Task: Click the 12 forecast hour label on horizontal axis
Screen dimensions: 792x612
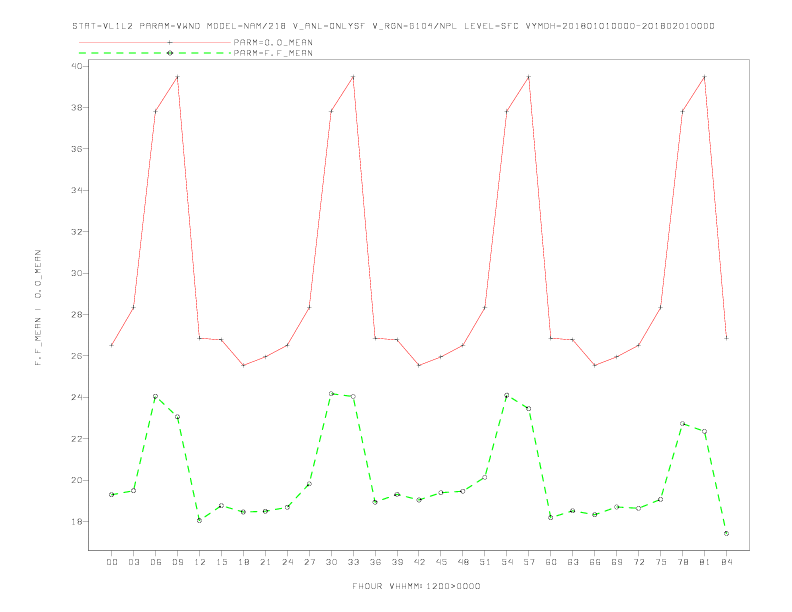Action: pyautogui.click(x=200, y=562)
